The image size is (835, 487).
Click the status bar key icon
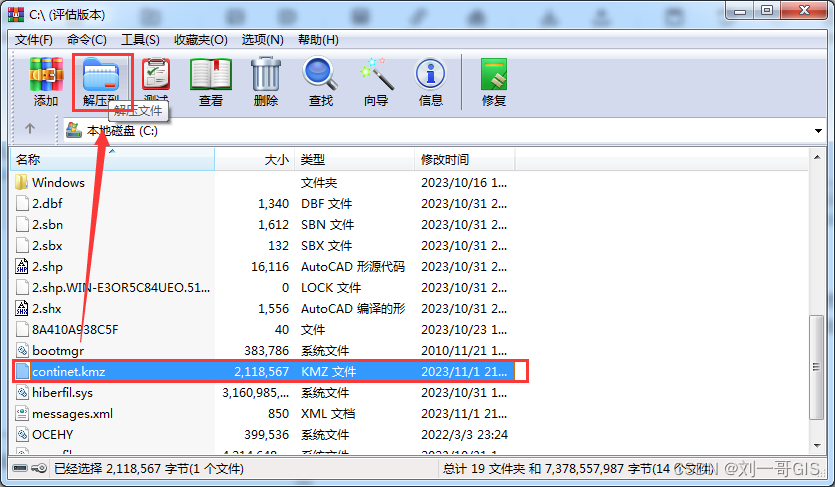tap(39, 468)
